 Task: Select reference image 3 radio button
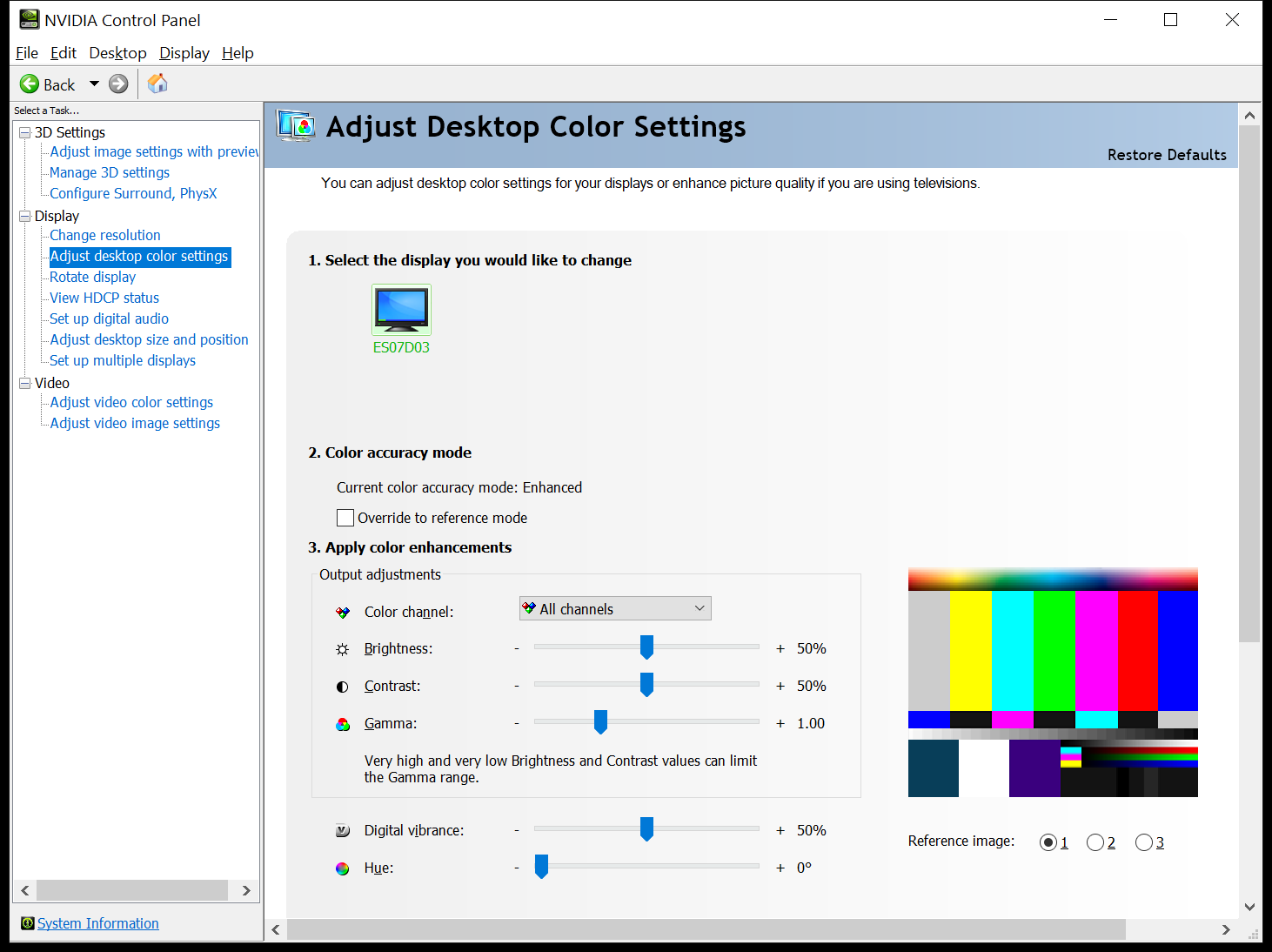[x=1144, y=842]
